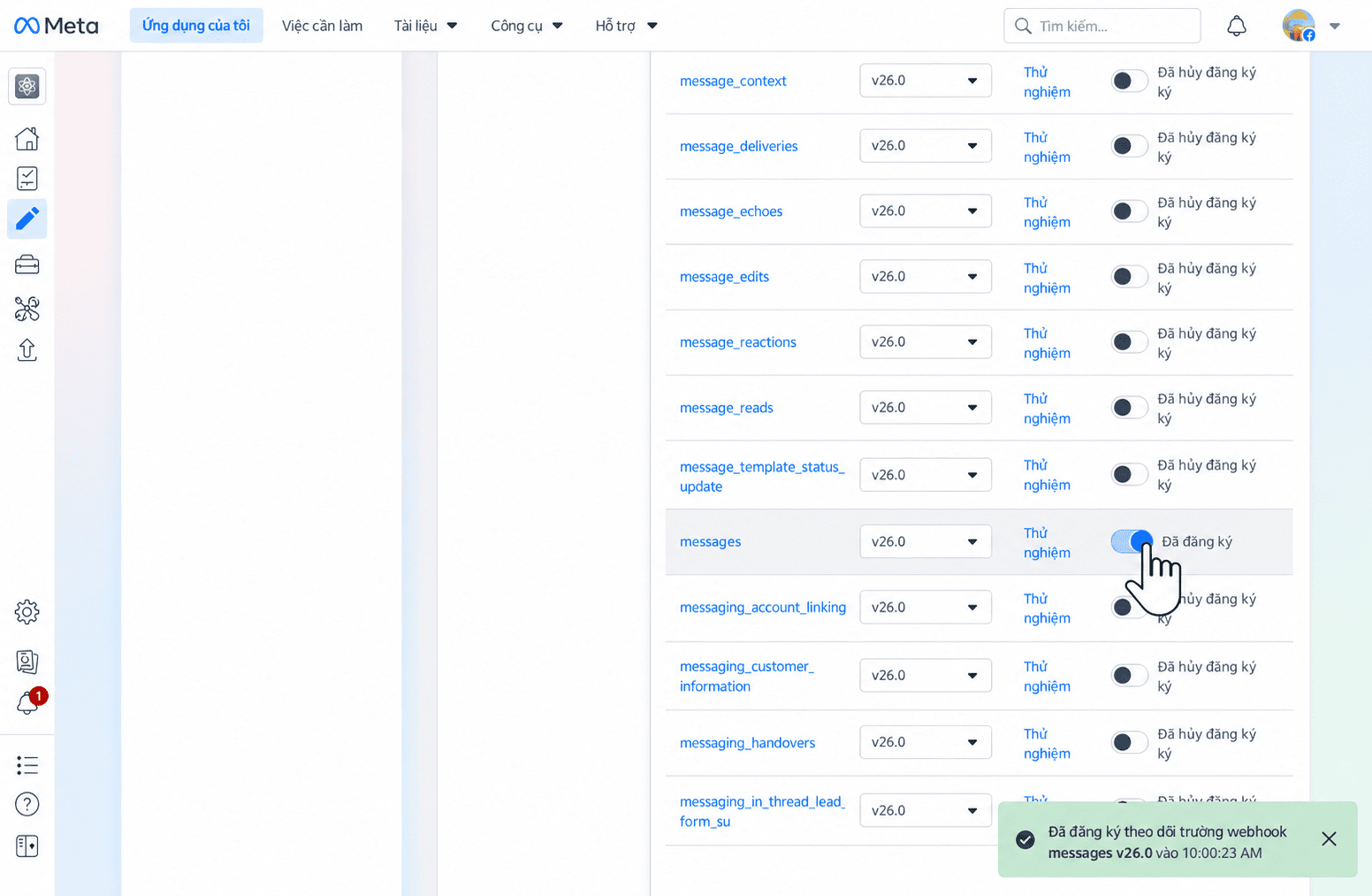This screenshot has height=896, width=1372.
Task: Open the message_context field link
Action: pos(733,80)
